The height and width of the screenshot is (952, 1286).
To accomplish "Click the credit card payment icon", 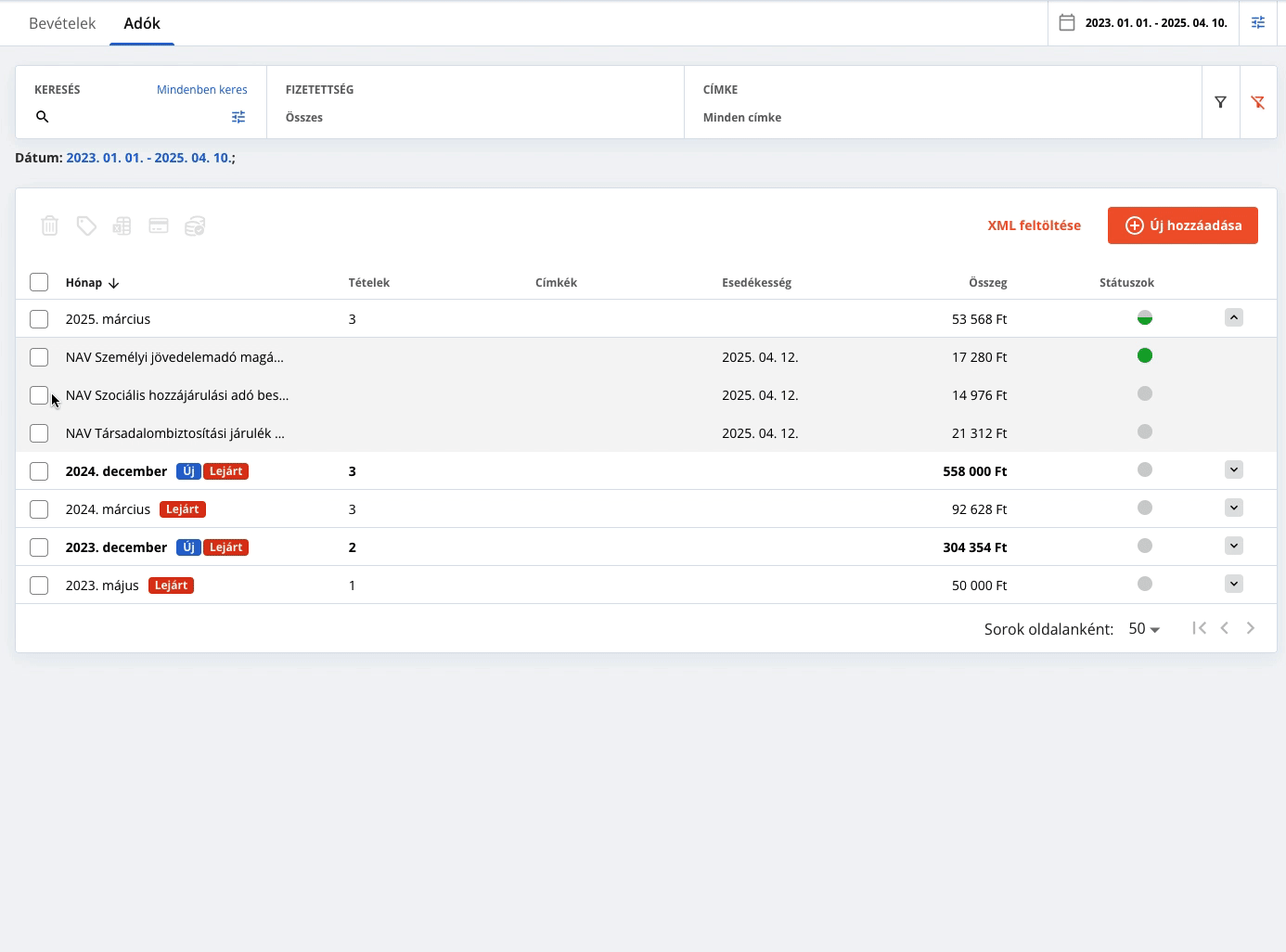I will point(159,225).
